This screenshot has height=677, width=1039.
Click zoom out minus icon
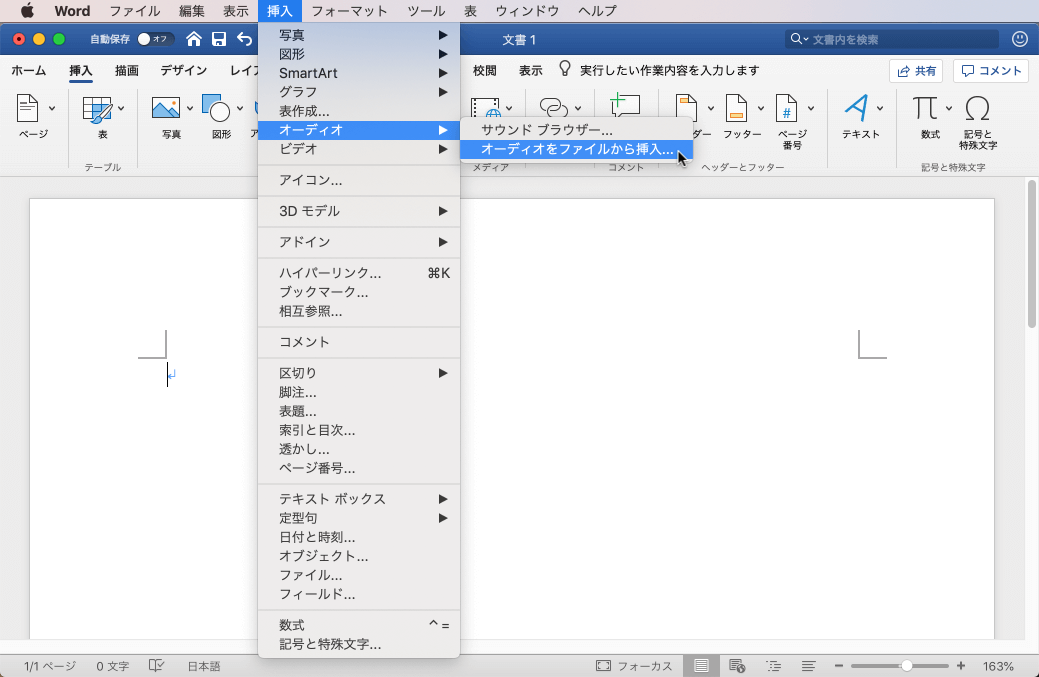[839, 666]
